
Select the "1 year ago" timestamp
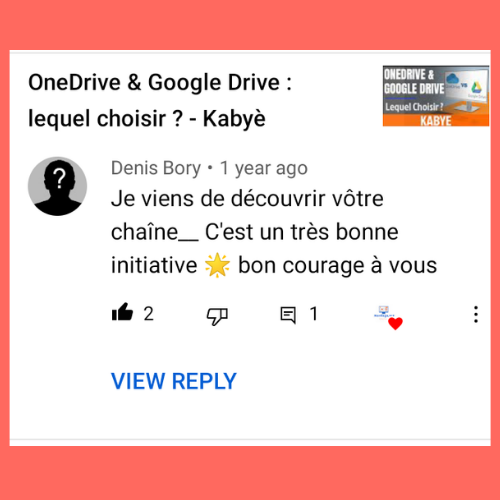tap(263, 168)
